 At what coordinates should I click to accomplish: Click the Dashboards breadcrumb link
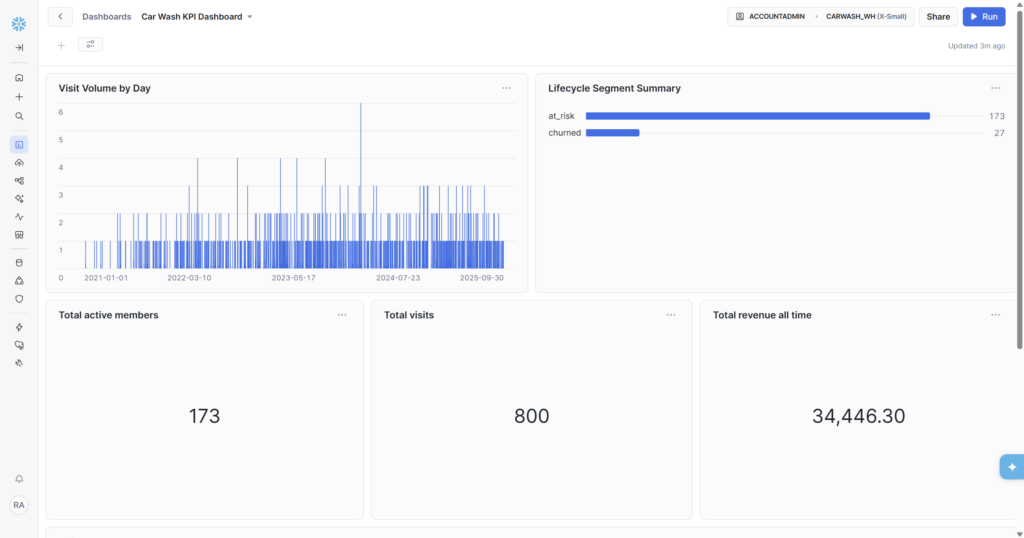[106, 17]
